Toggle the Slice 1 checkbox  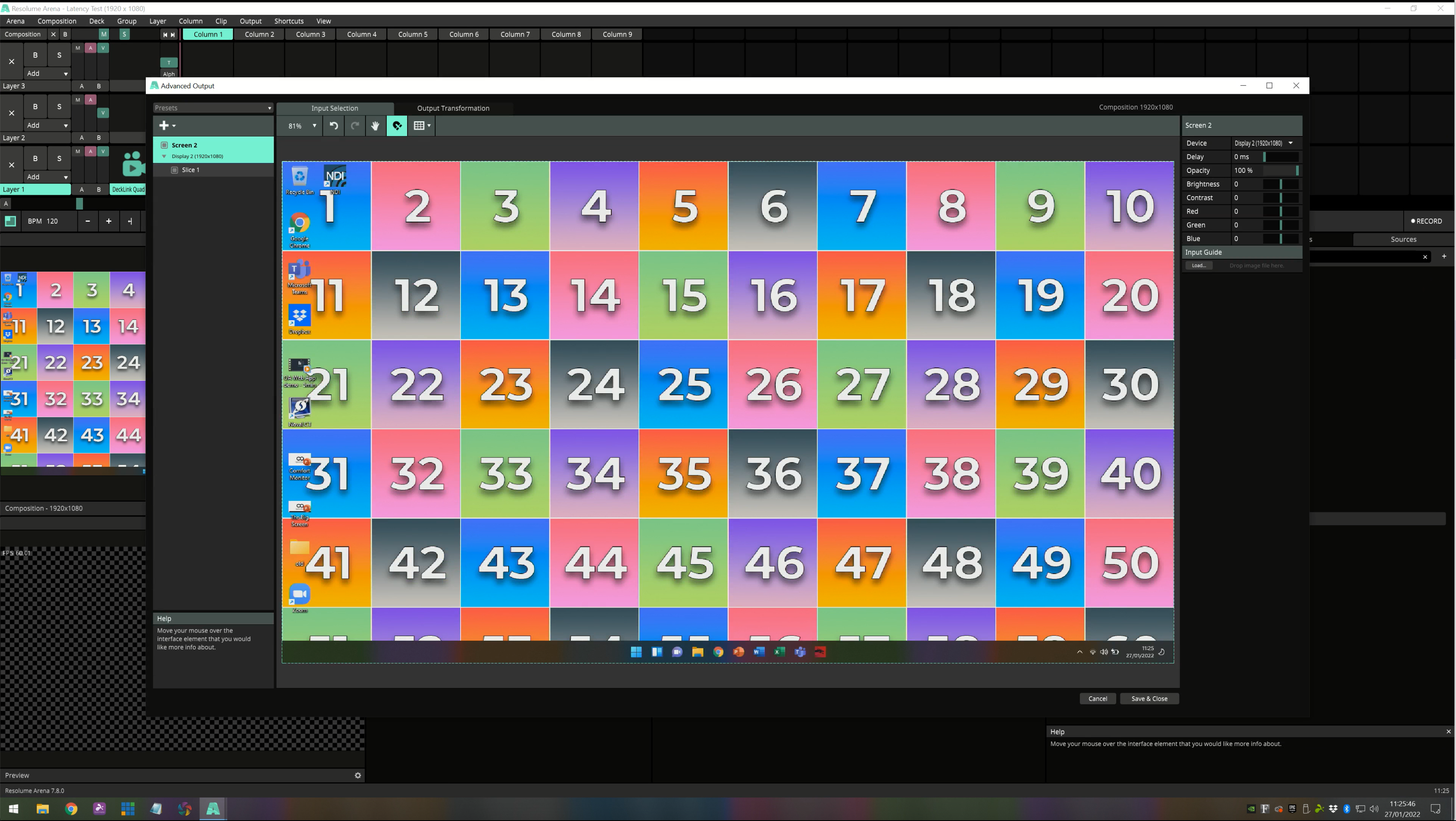pos(175,170)
